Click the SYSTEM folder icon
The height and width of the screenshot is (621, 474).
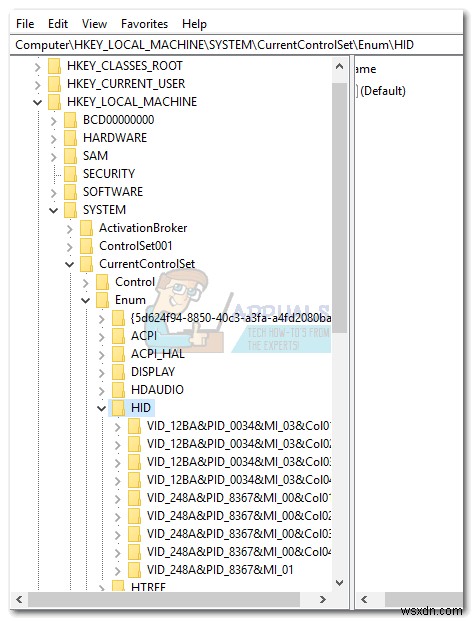70,210
